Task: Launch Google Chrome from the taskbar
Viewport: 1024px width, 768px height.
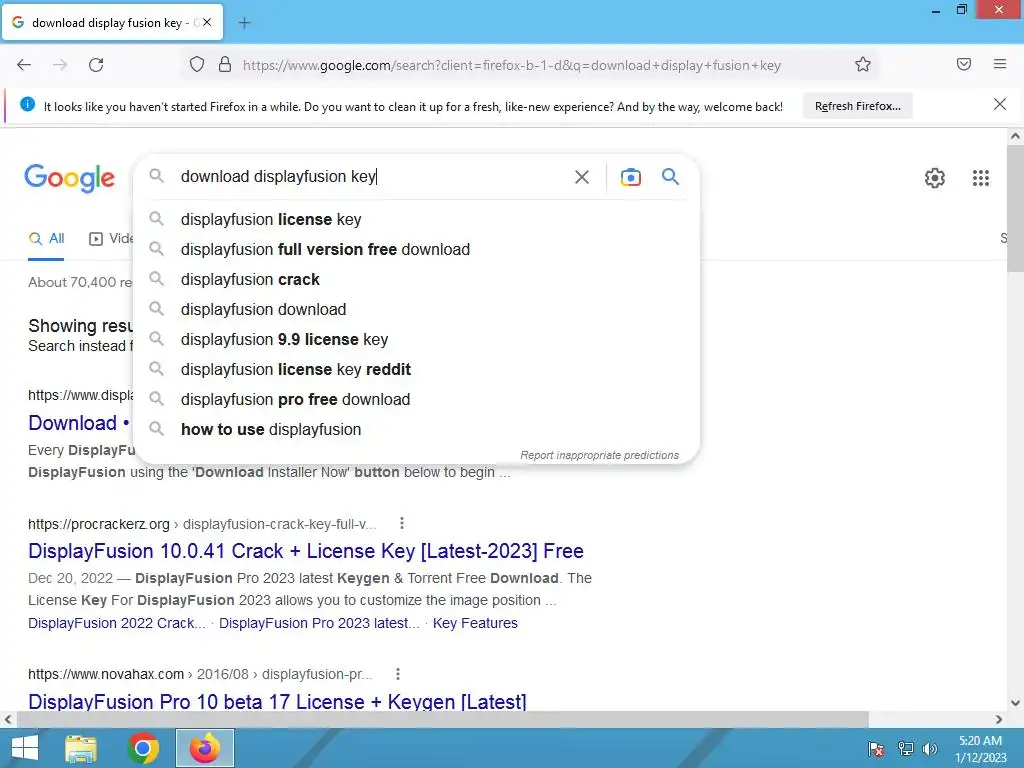Action: tap(143, 748)
